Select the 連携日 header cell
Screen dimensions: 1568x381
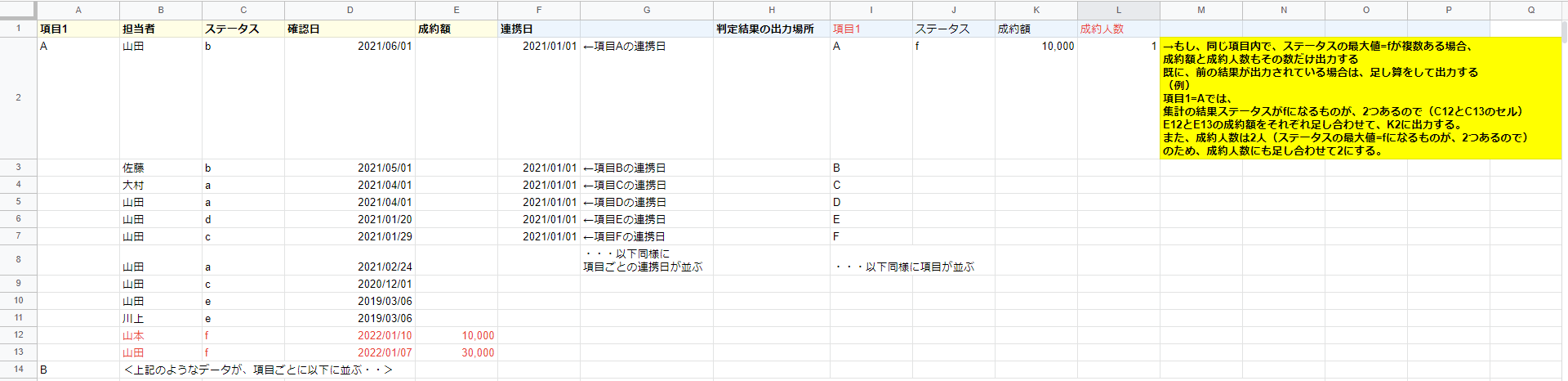click(539, 29)
